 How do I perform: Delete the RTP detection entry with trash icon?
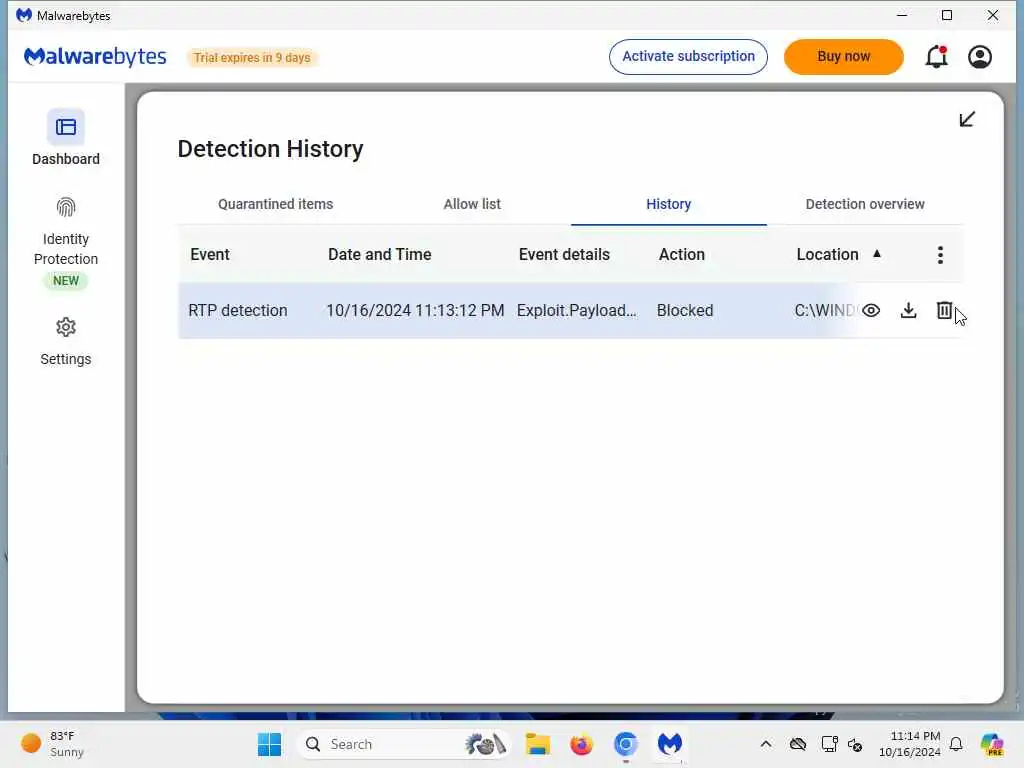click(944, 310)
